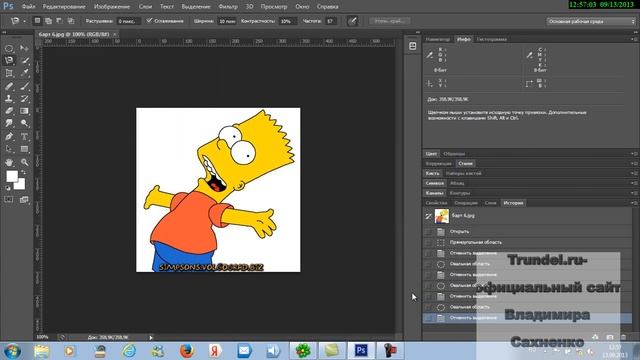Reset default foreground and background colors
The height and width of the screenshot is (360, 640).
coord(8,188)
